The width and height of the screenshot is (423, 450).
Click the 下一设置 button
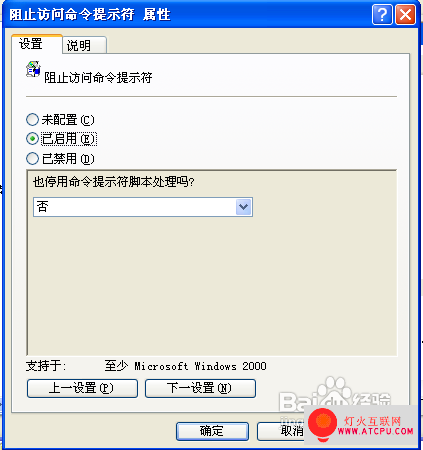click(x=200, y=388)
